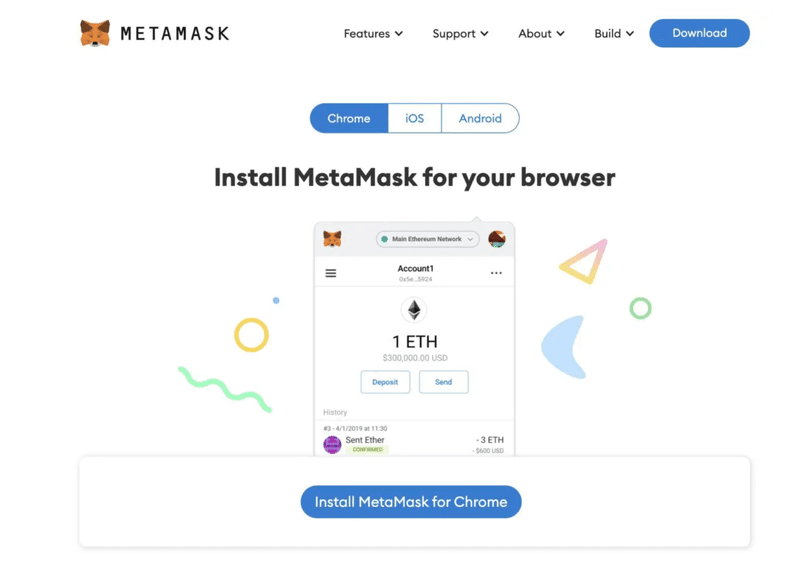The height and width of the screenshot is (572, 800).
Task: Click the Deposit button
Action: click(385, 382)
